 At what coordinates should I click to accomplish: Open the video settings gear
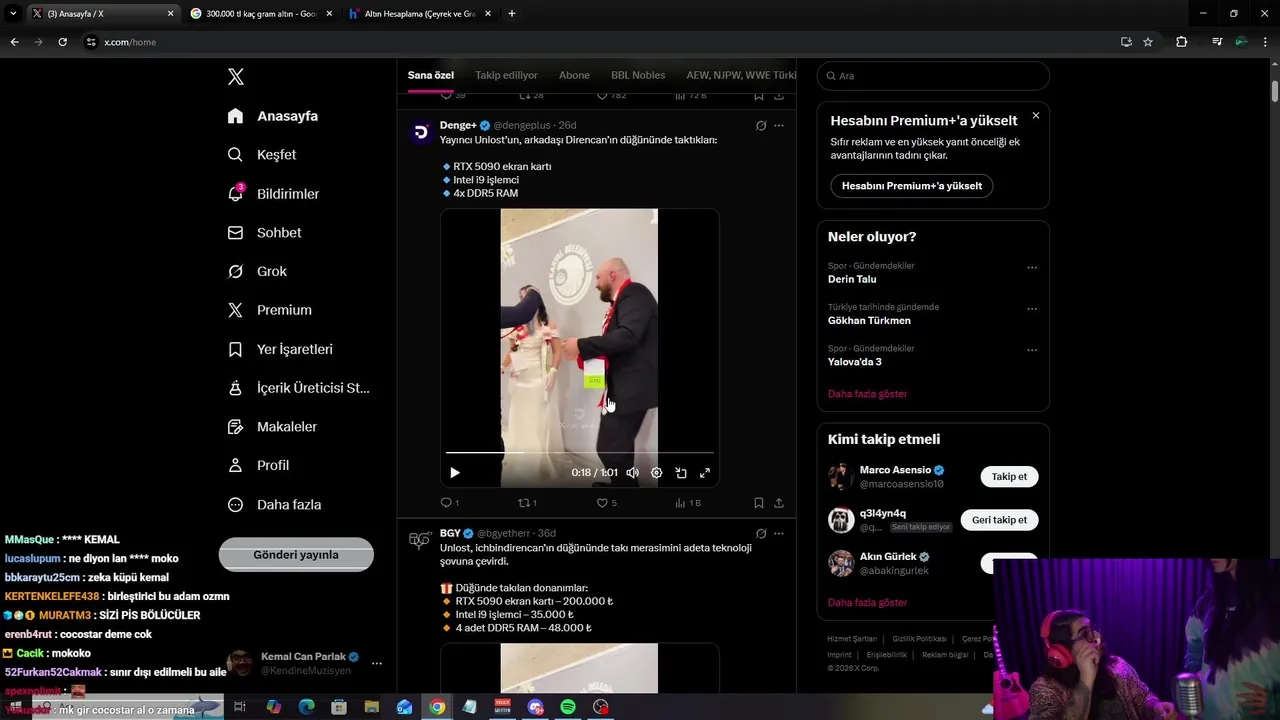(x=657, y=473)
